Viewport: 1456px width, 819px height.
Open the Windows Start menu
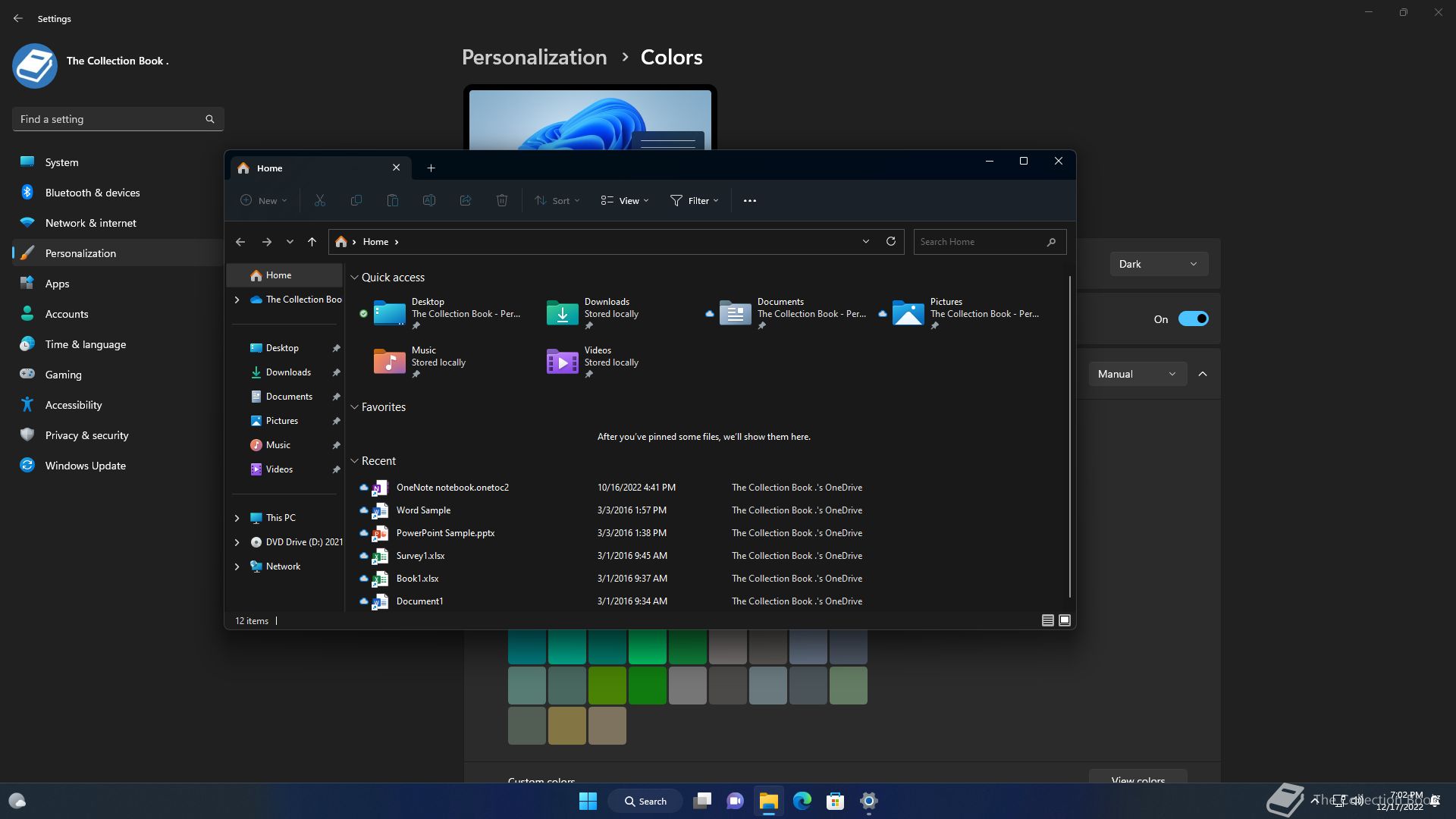click(x=588, y=801)
